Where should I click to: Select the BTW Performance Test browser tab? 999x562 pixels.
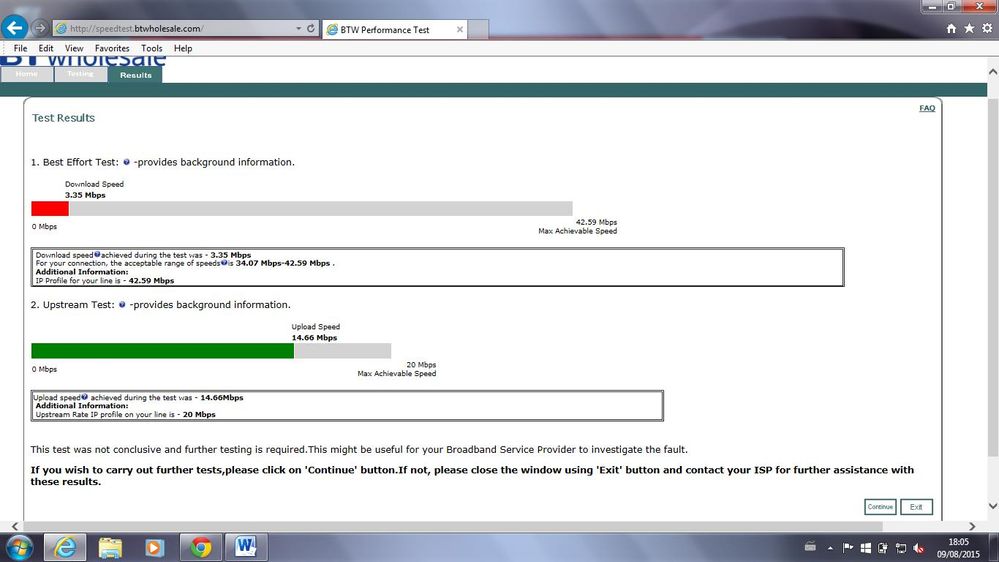(x=395, y=29)
